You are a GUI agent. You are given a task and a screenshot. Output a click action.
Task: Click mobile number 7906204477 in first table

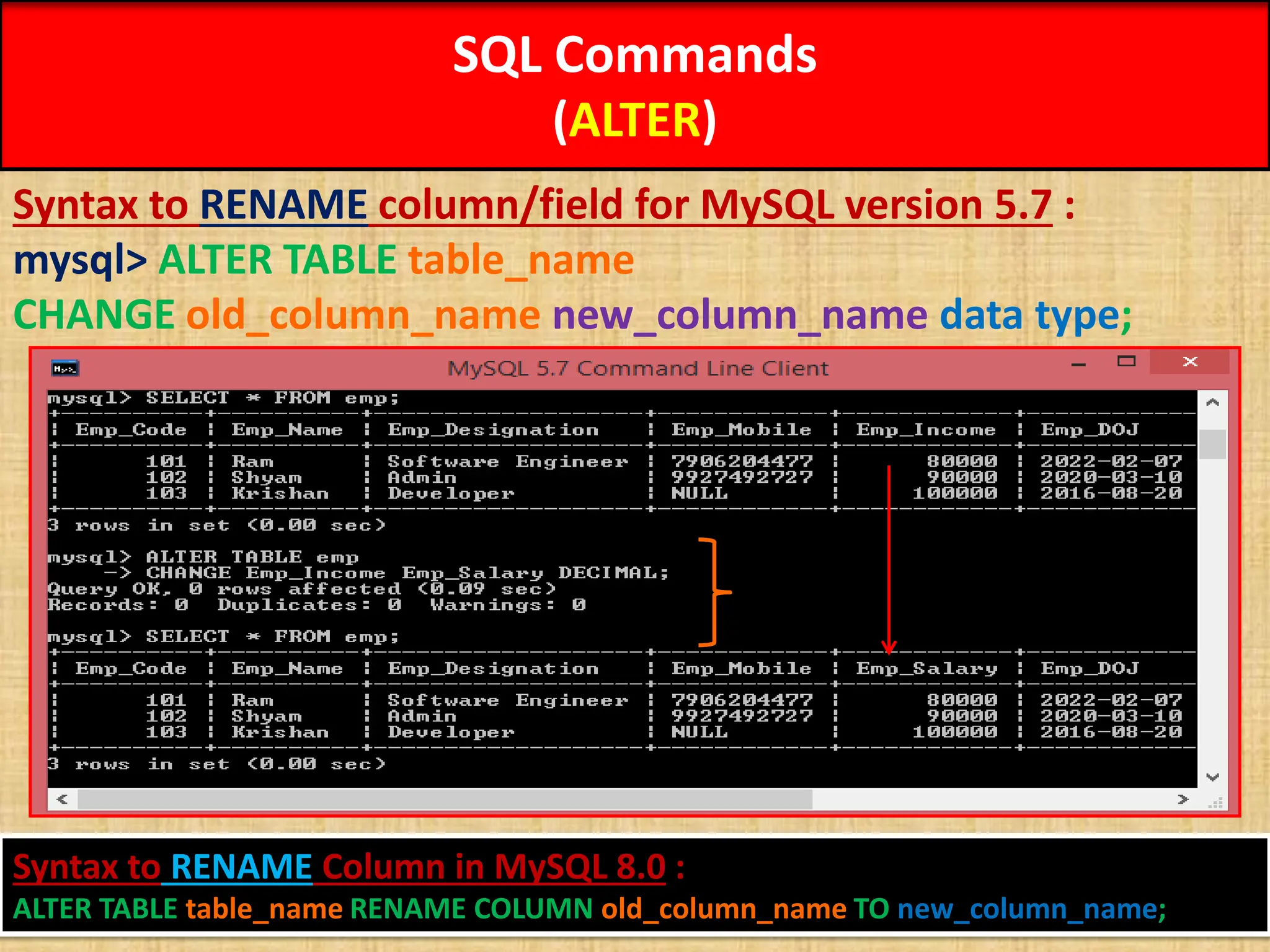[742, 461]
